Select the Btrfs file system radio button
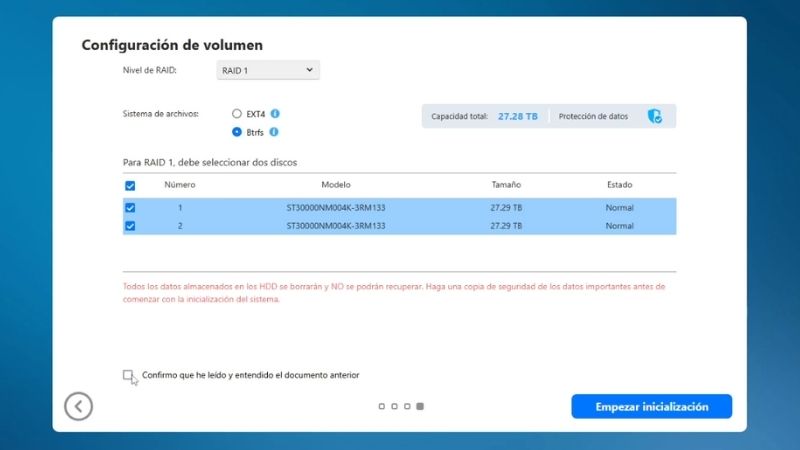The width and height of the screenshot is (800, 450). (237, 132)
